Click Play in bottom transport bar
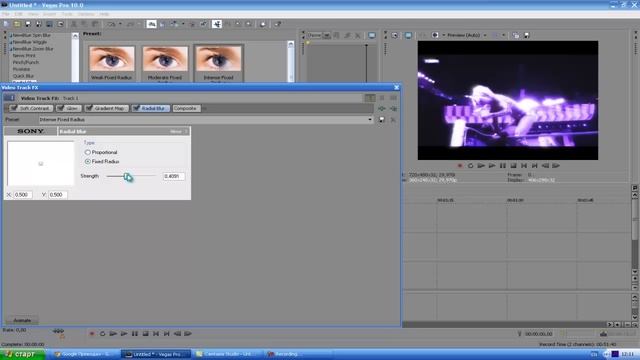Viewport: 640px width, 360px height. [124, 334]
